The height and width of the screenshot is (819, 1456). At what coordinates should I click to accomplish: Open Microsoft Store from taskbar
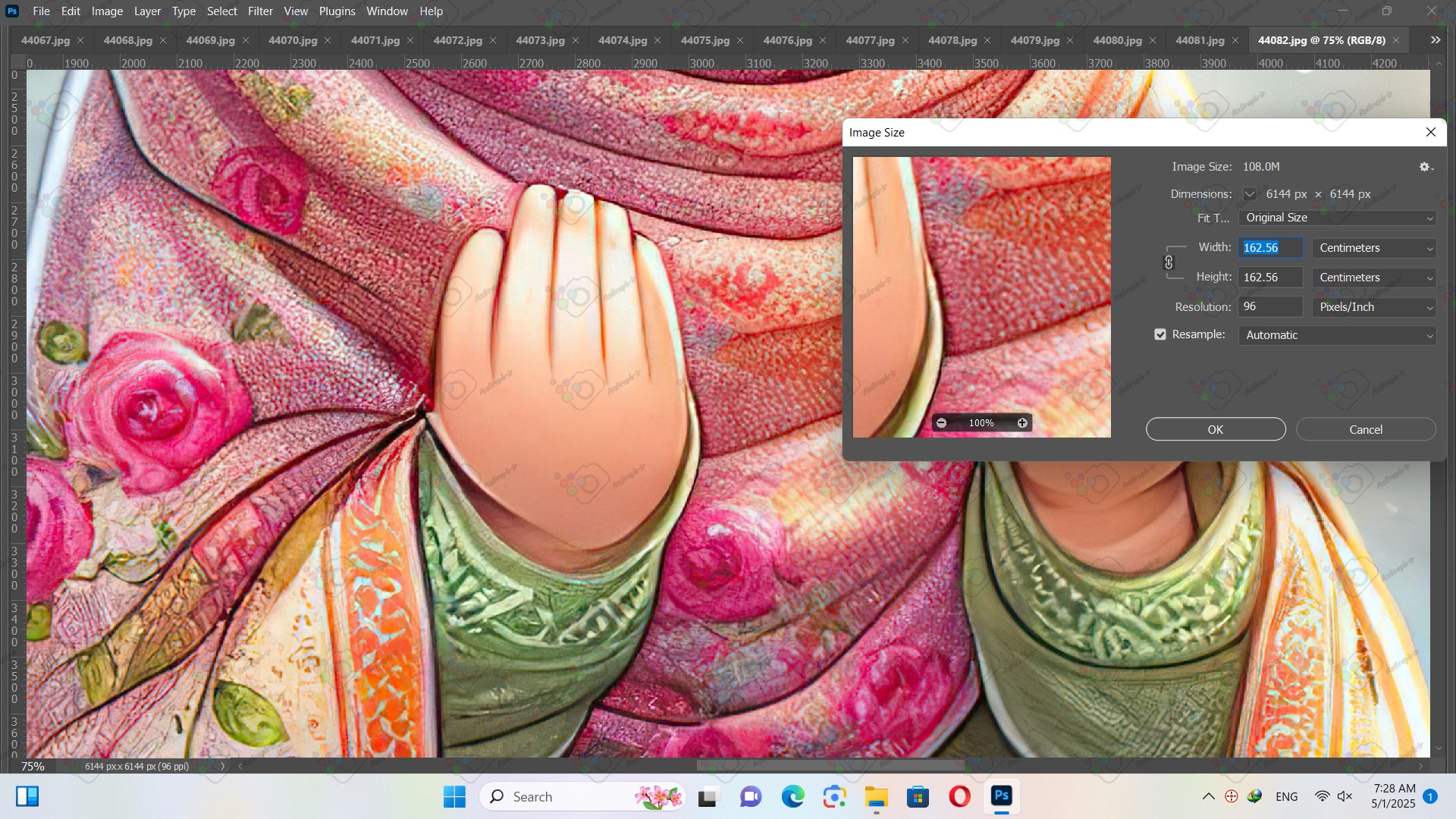pyautogui.click(x=918, y=797)
